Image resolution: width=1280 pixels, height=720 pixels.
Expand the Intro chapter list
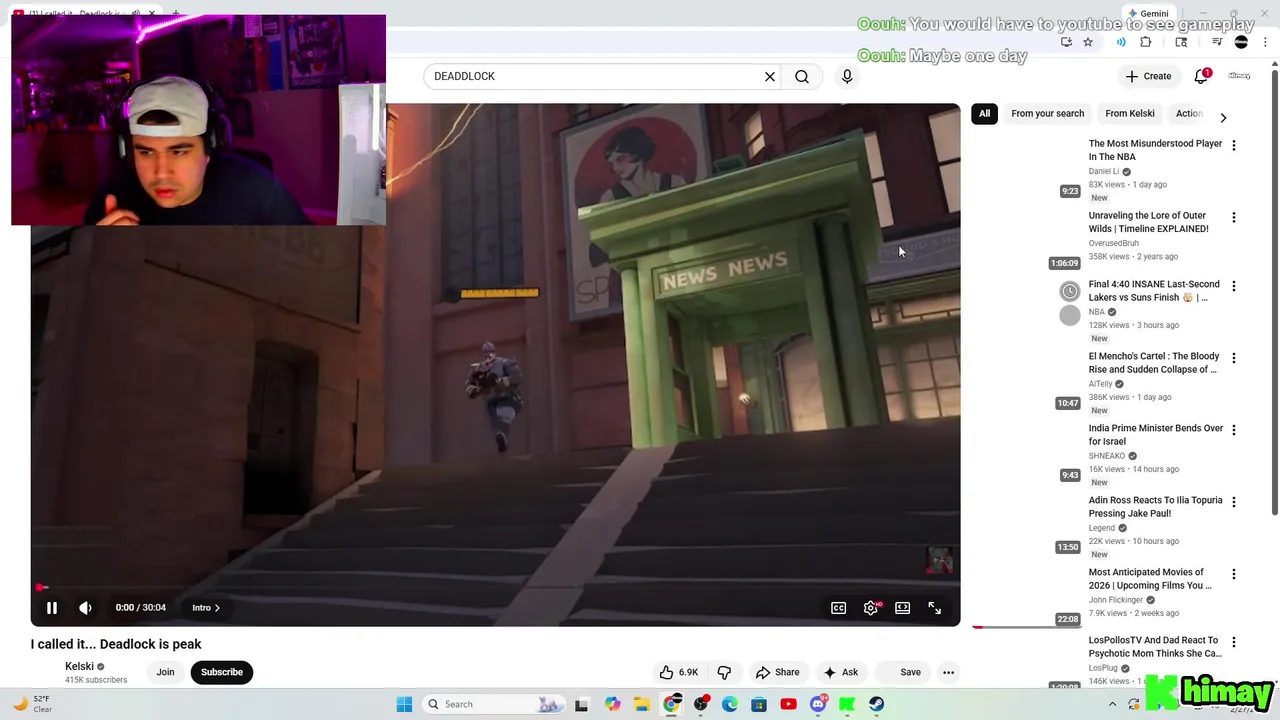pyautogui.click(x=206, y=607)
